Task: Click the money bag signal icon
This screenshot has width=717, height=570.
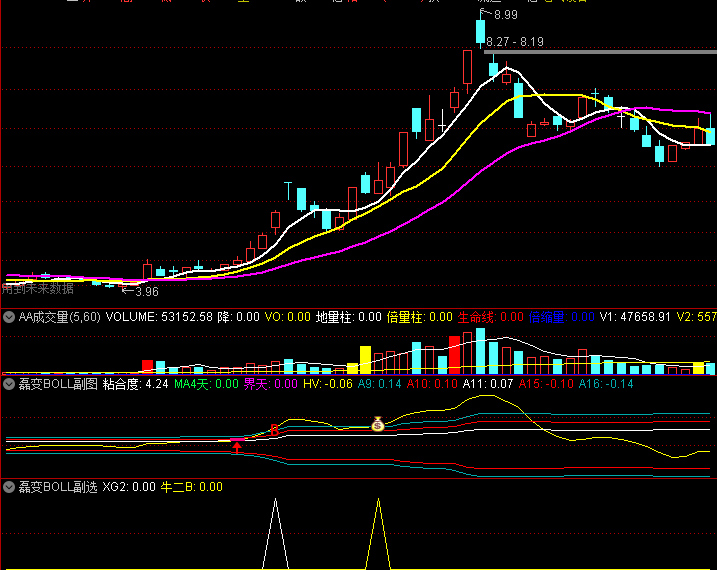Action: [x=377, y=424]
